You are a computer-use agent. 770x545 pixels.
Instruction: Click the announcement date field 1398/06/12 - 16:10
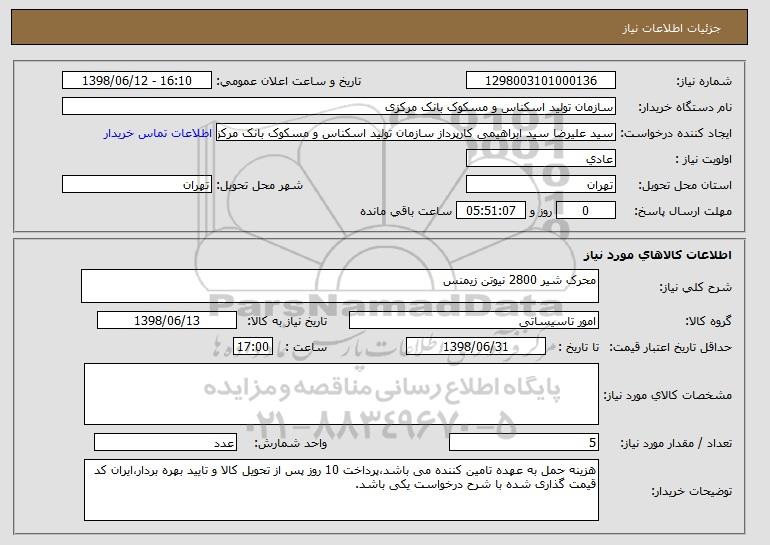137,81
